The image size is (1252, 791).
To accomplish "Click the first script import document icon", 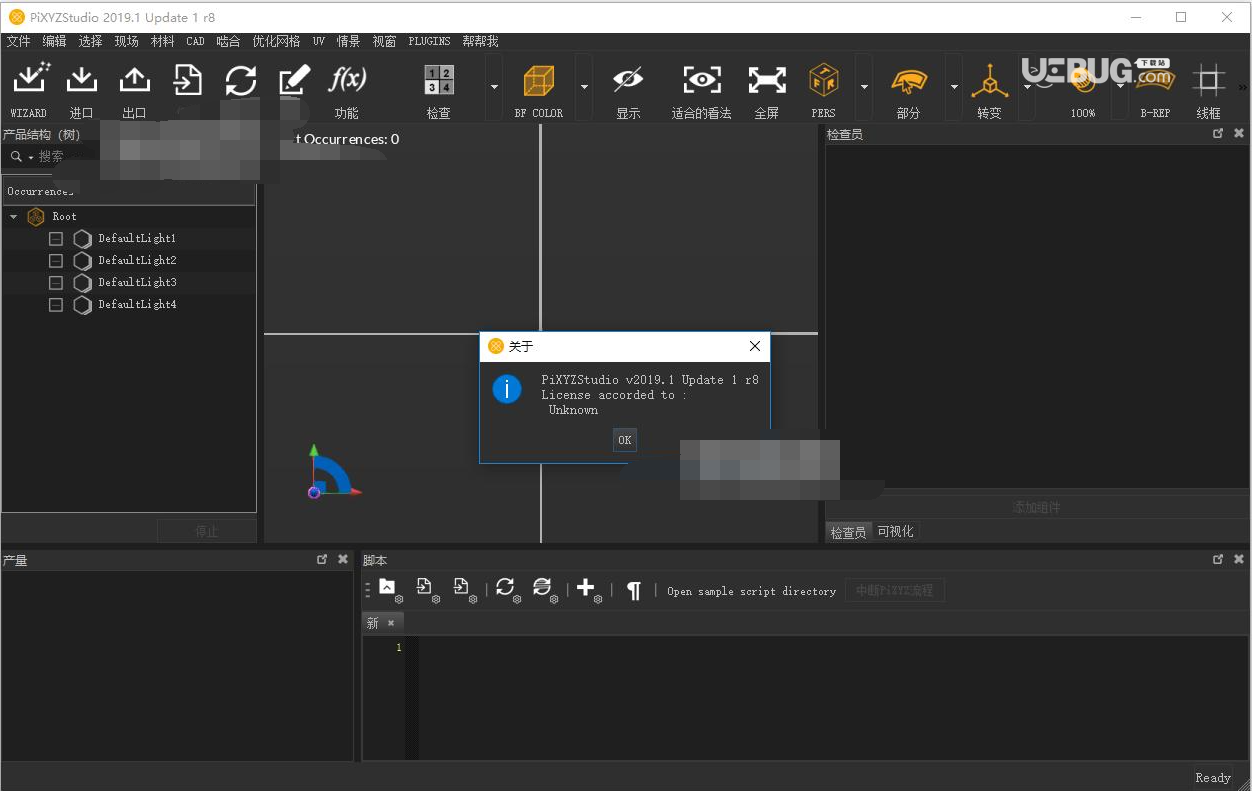I will (x=425, y=589).
